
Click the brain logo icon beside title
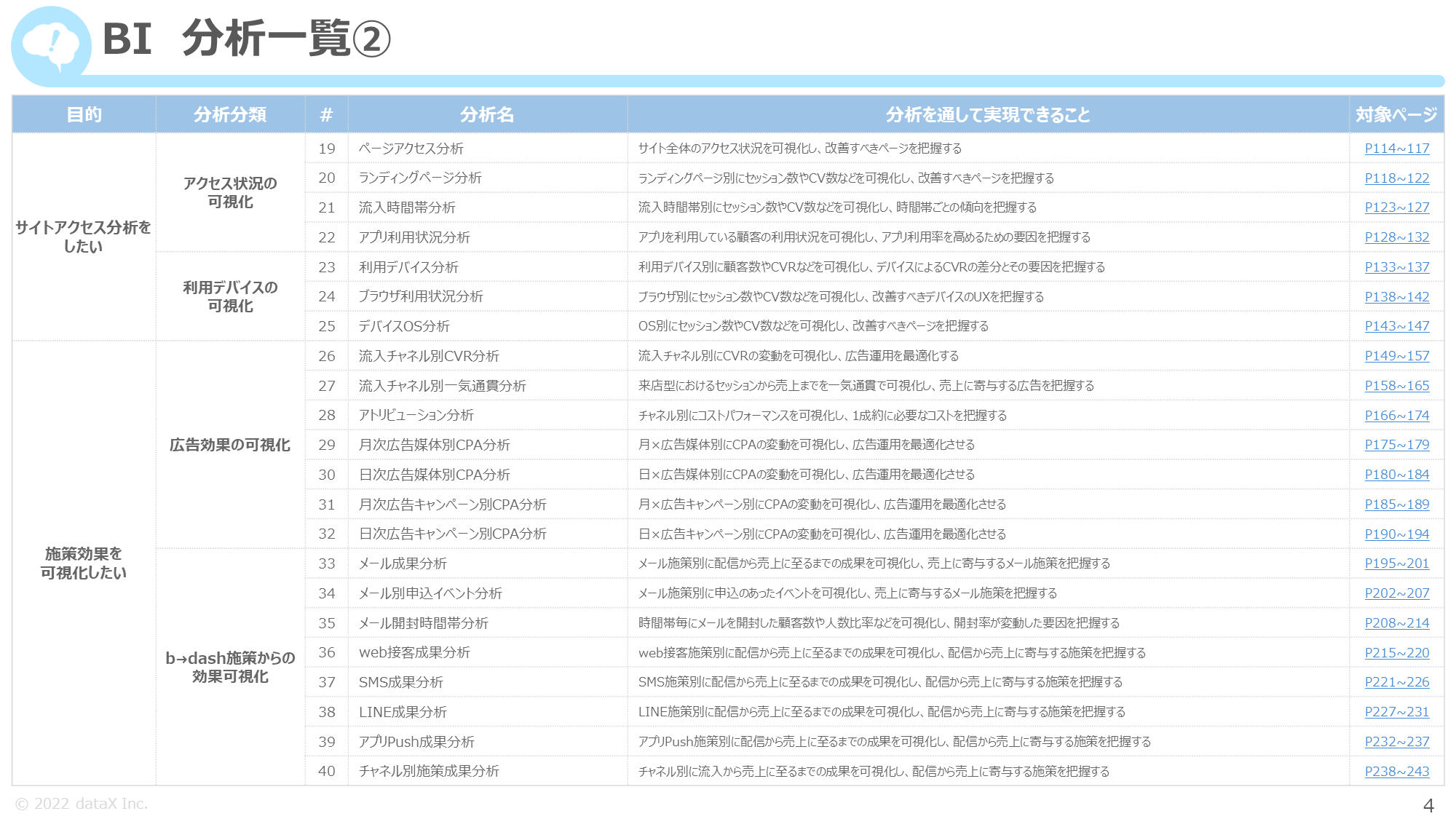51,45
